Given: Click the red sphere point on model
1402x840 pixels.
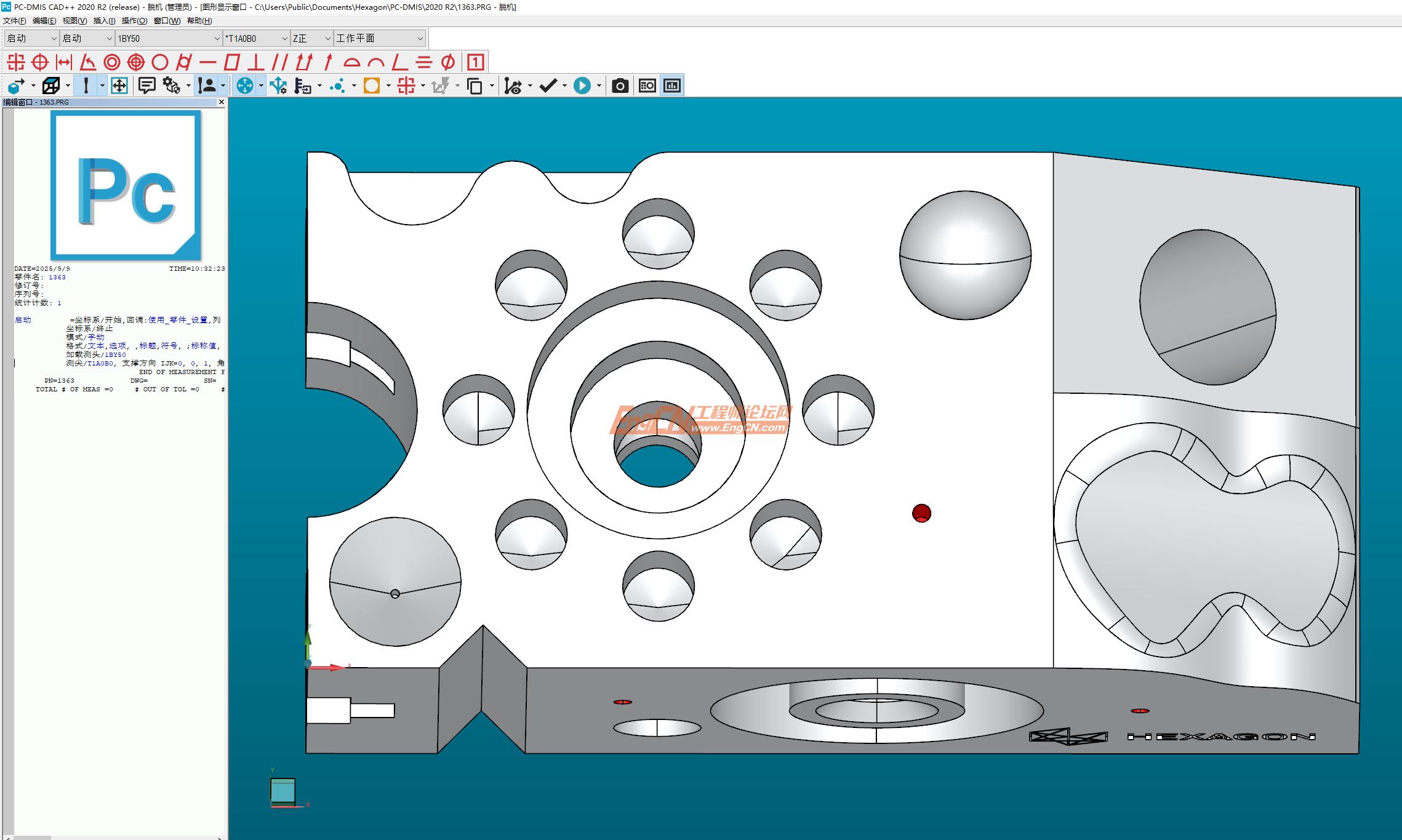Looking at the screenshot, I should [x=921, y=512].
